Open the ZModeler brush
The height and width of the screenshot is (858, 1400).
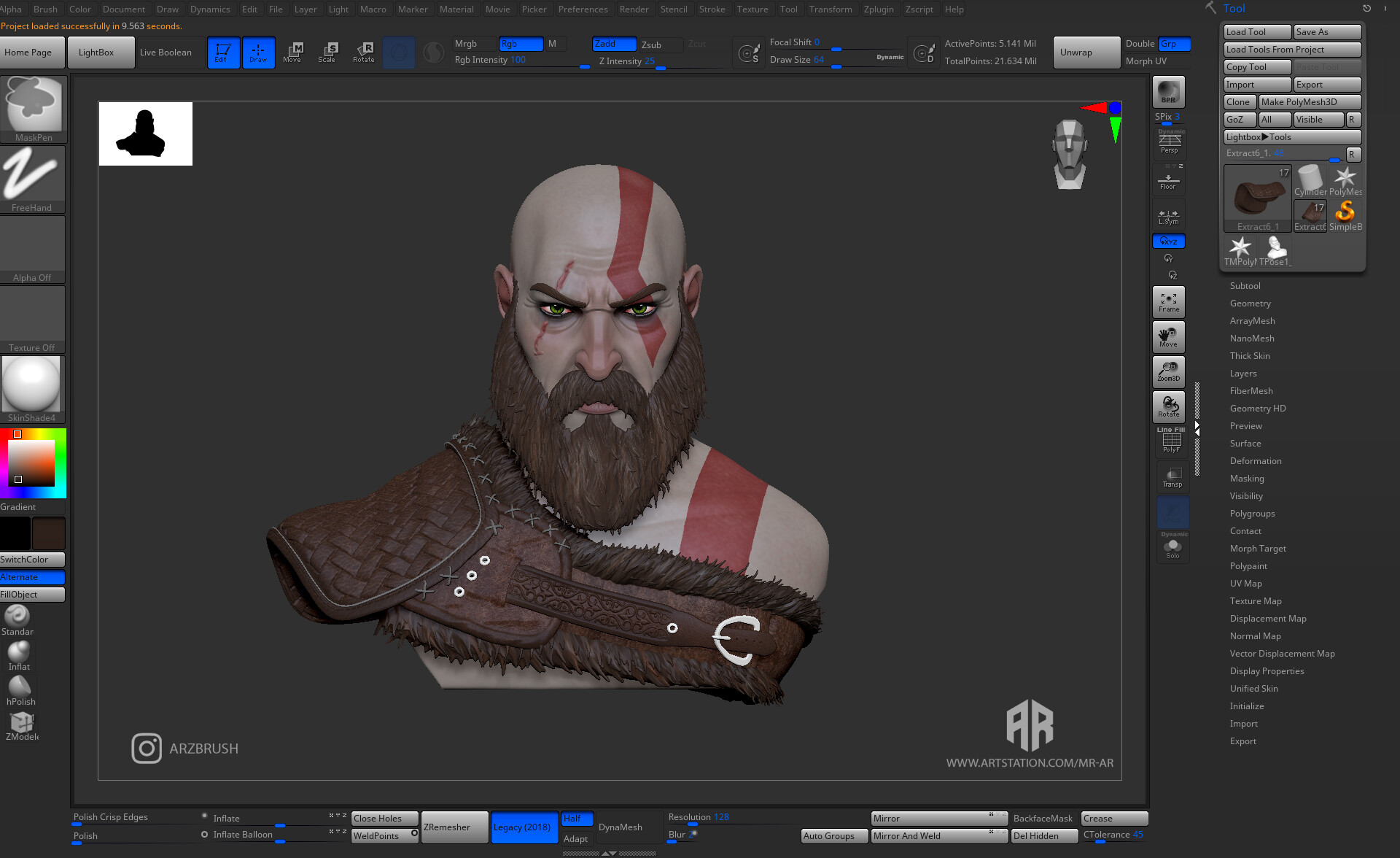pyautogui.click(x=21, y=722)
